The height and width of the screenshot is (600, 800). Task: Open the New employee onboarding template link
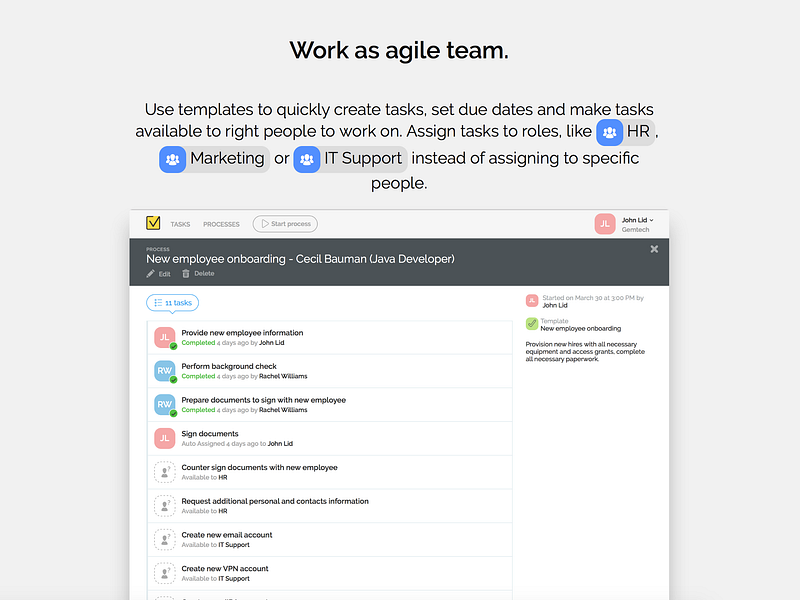coord(580,328)
